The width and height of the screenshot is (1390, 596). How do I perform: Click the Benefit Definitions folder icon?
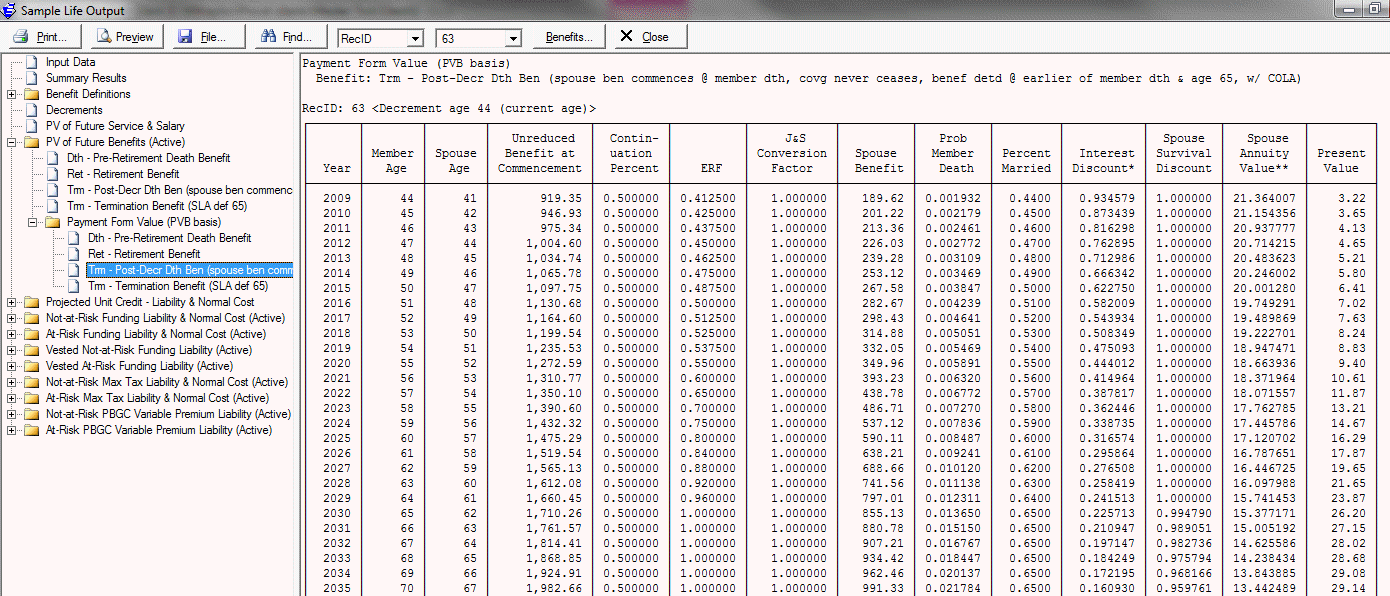[31, 94]
